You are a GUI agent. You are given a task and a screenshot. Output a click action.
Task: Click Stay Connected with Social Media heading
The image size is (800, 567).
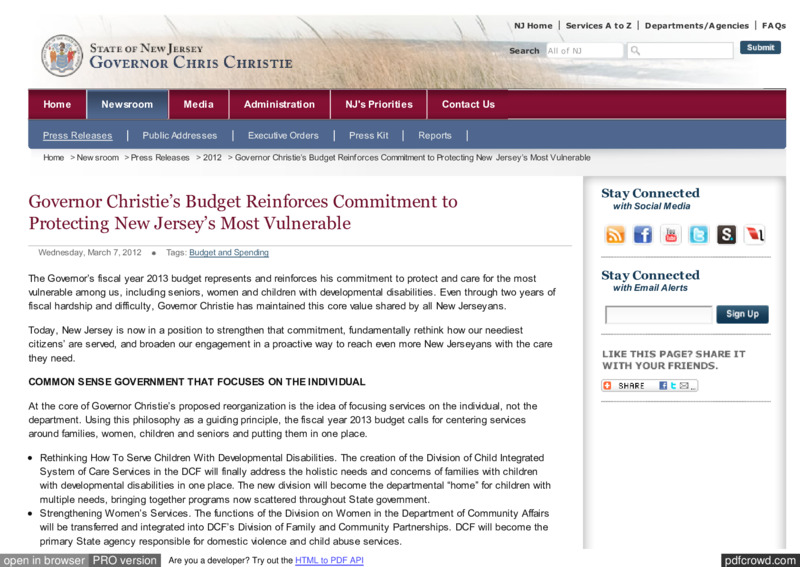pos(651,199)
